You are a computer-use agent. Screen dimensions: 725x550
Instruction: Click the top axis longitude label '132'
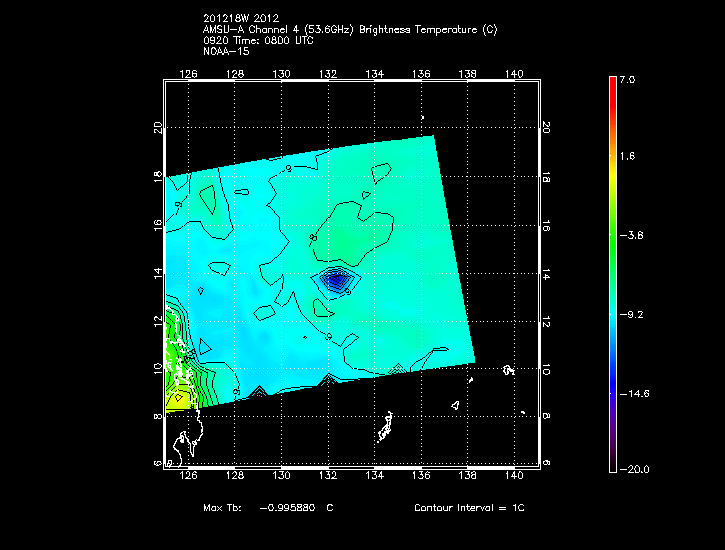pos(328,74)
